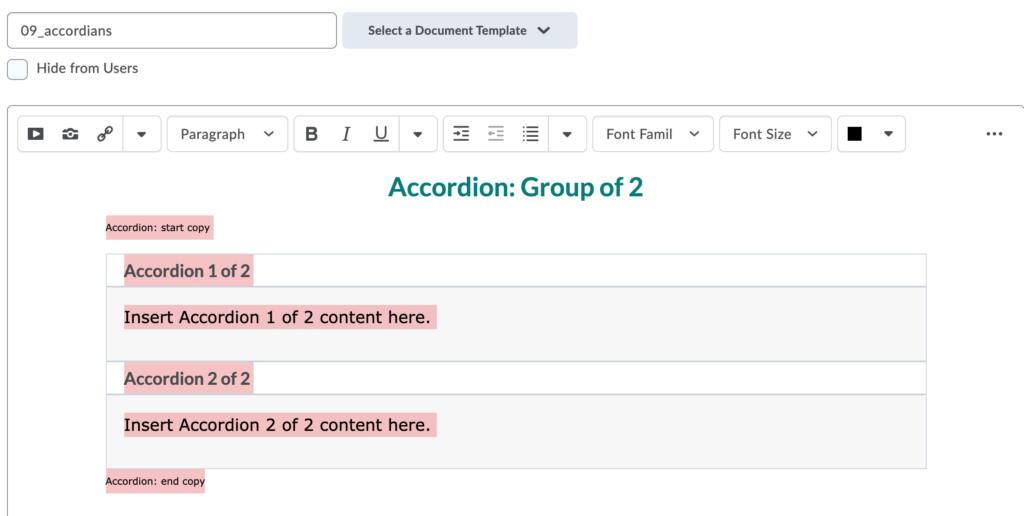Toggle the Hide from Users checkbox

coord(18,69)
